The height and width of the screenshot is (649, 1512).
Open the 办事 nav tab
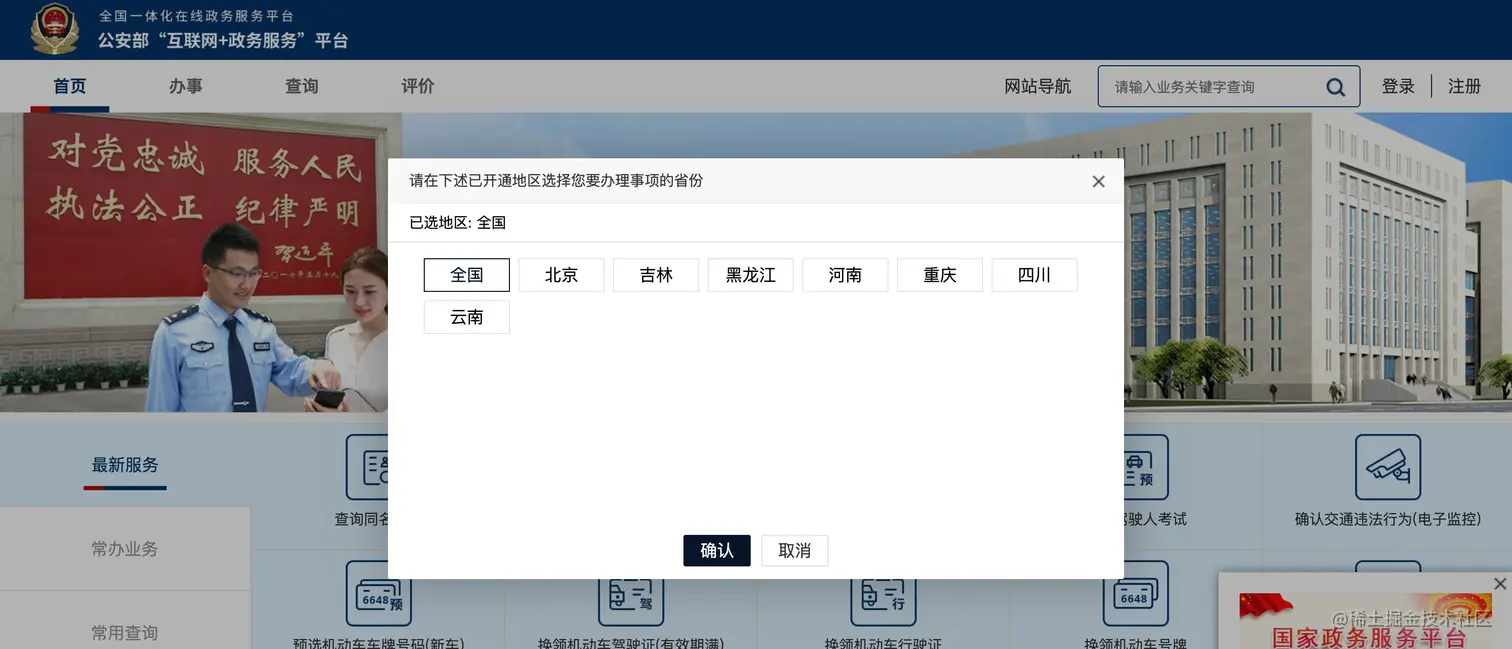pyautogui.click(x=186, y=86)
